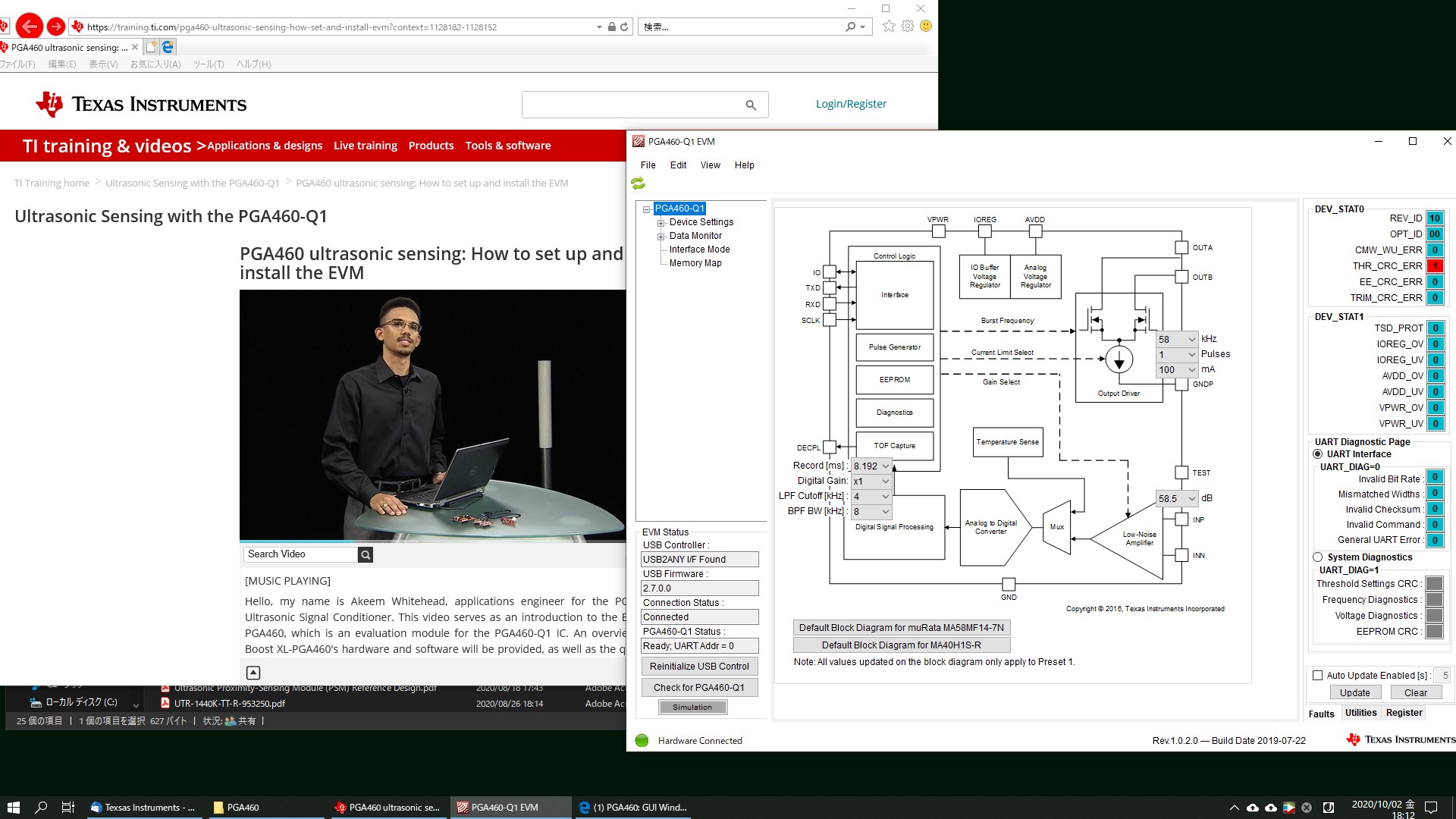This screenshot has height=819, width=1456.
Task: Click the first cloud upload tray icon
Action: tap(1253, 808)
